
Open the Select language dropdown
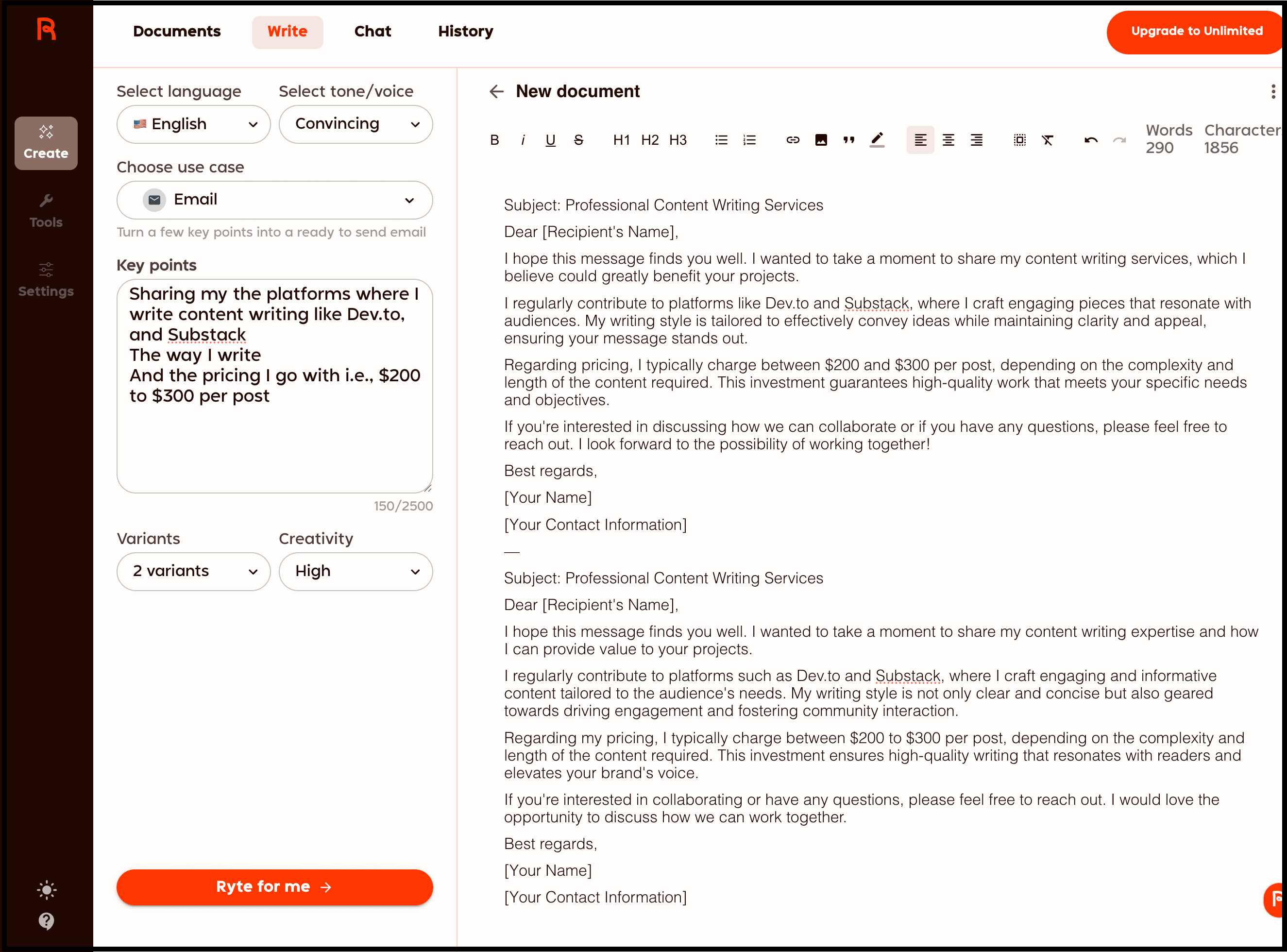pos(194,124)
